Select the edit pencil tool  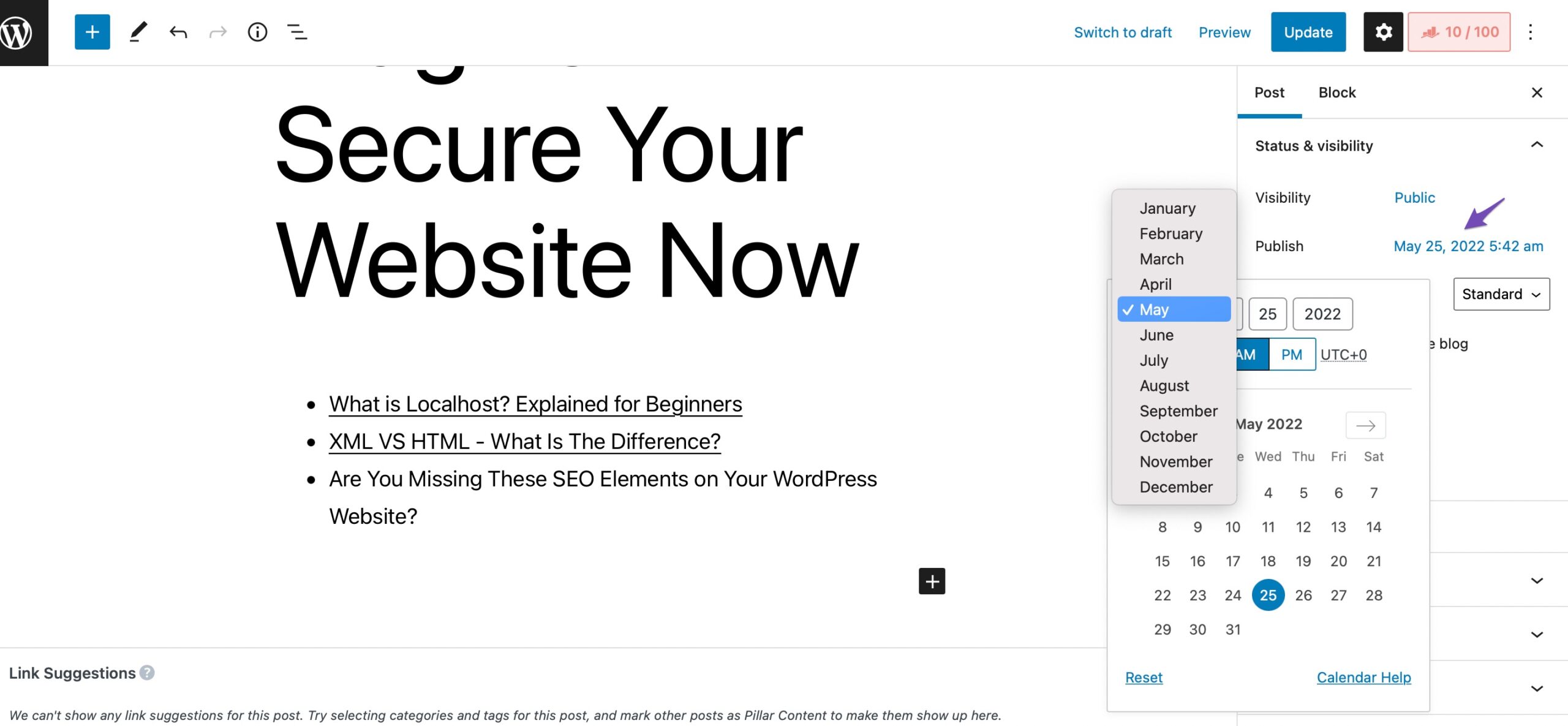[x=138, y=31]
